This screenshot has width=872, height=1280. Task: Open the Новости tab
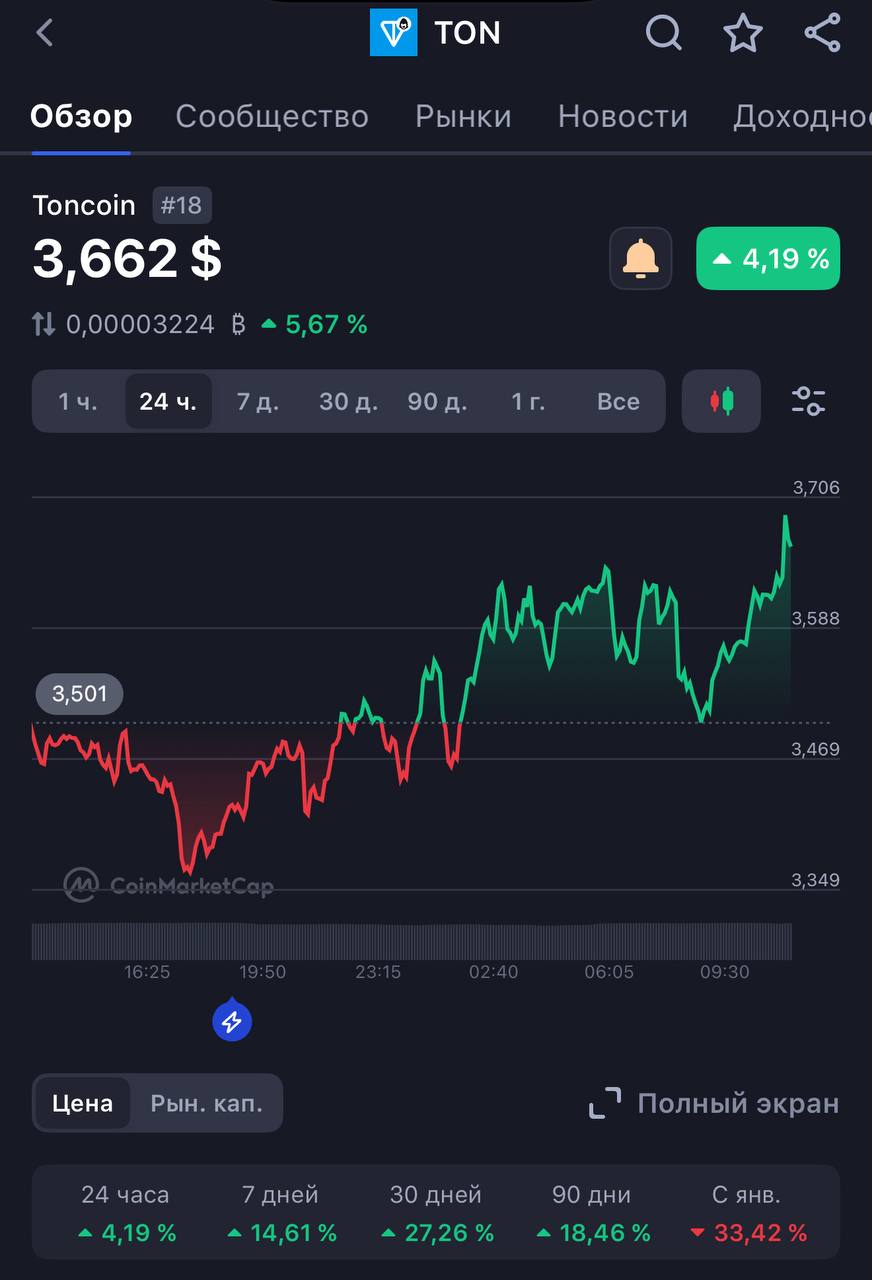(x=623, y=117)
